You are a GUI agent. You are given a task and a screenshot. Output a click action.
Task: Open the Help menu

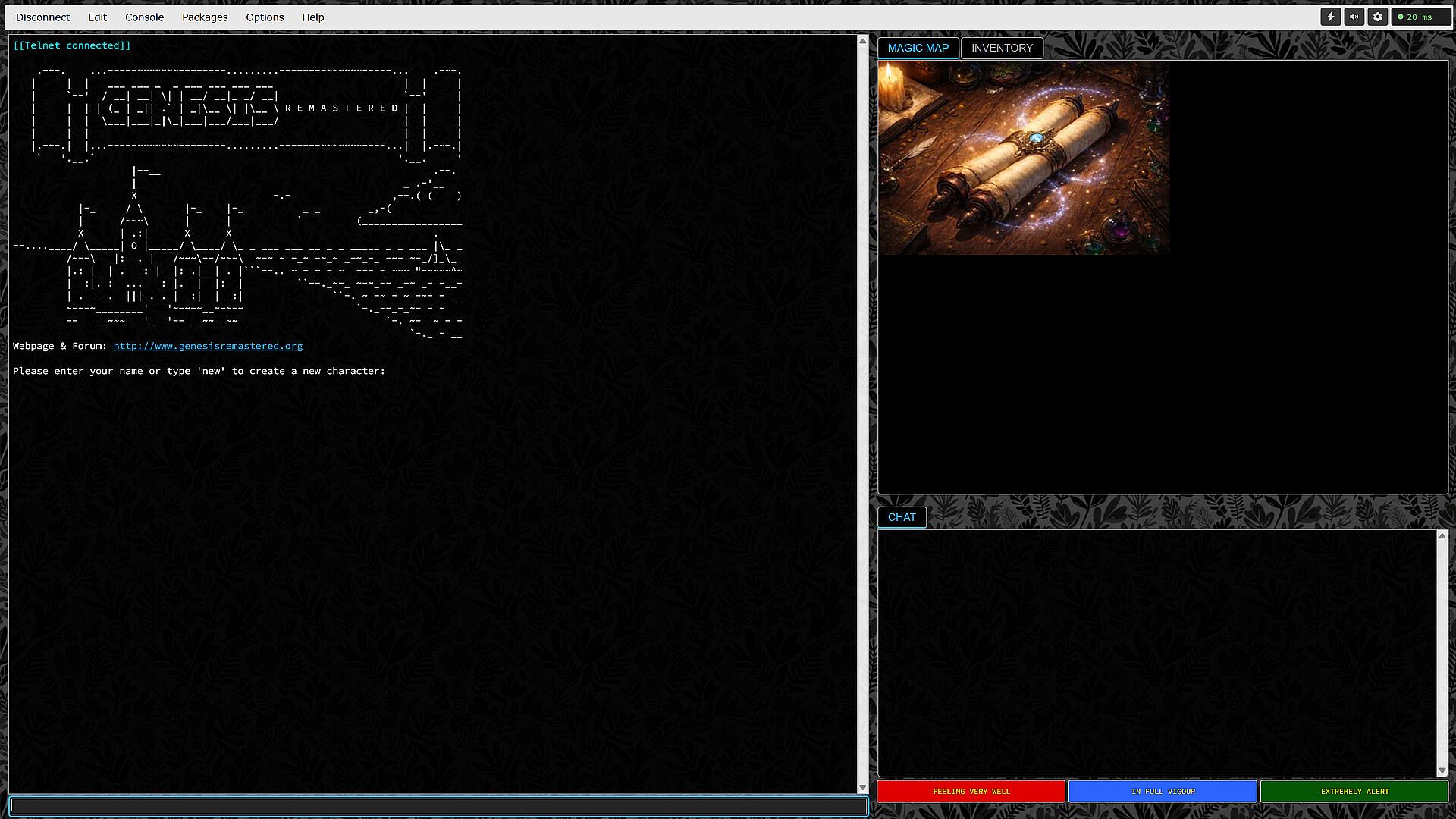coord(313,17)
